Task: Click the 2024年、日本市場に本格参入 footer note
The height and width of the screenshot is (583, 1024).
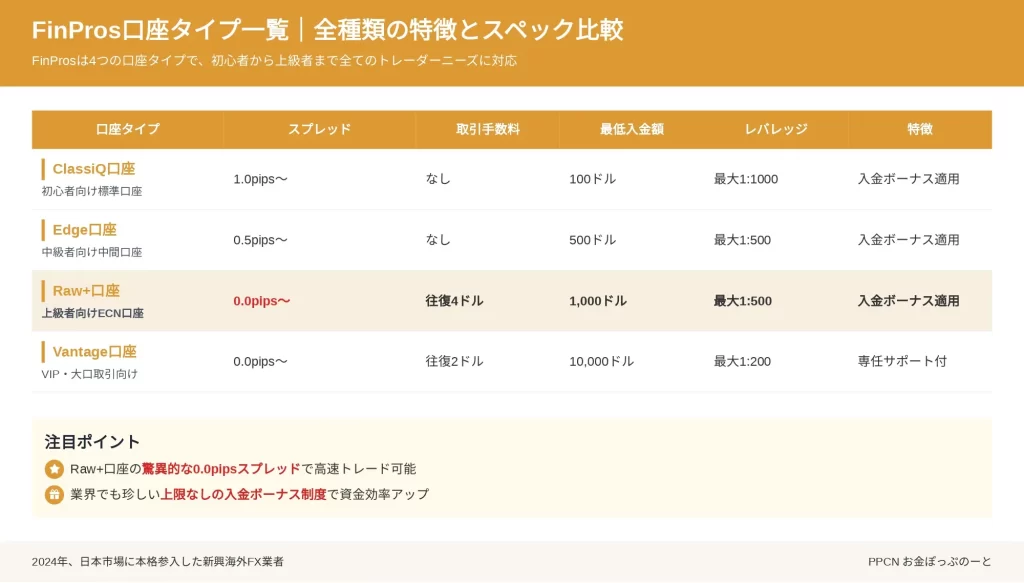Action: coord(157,561)
